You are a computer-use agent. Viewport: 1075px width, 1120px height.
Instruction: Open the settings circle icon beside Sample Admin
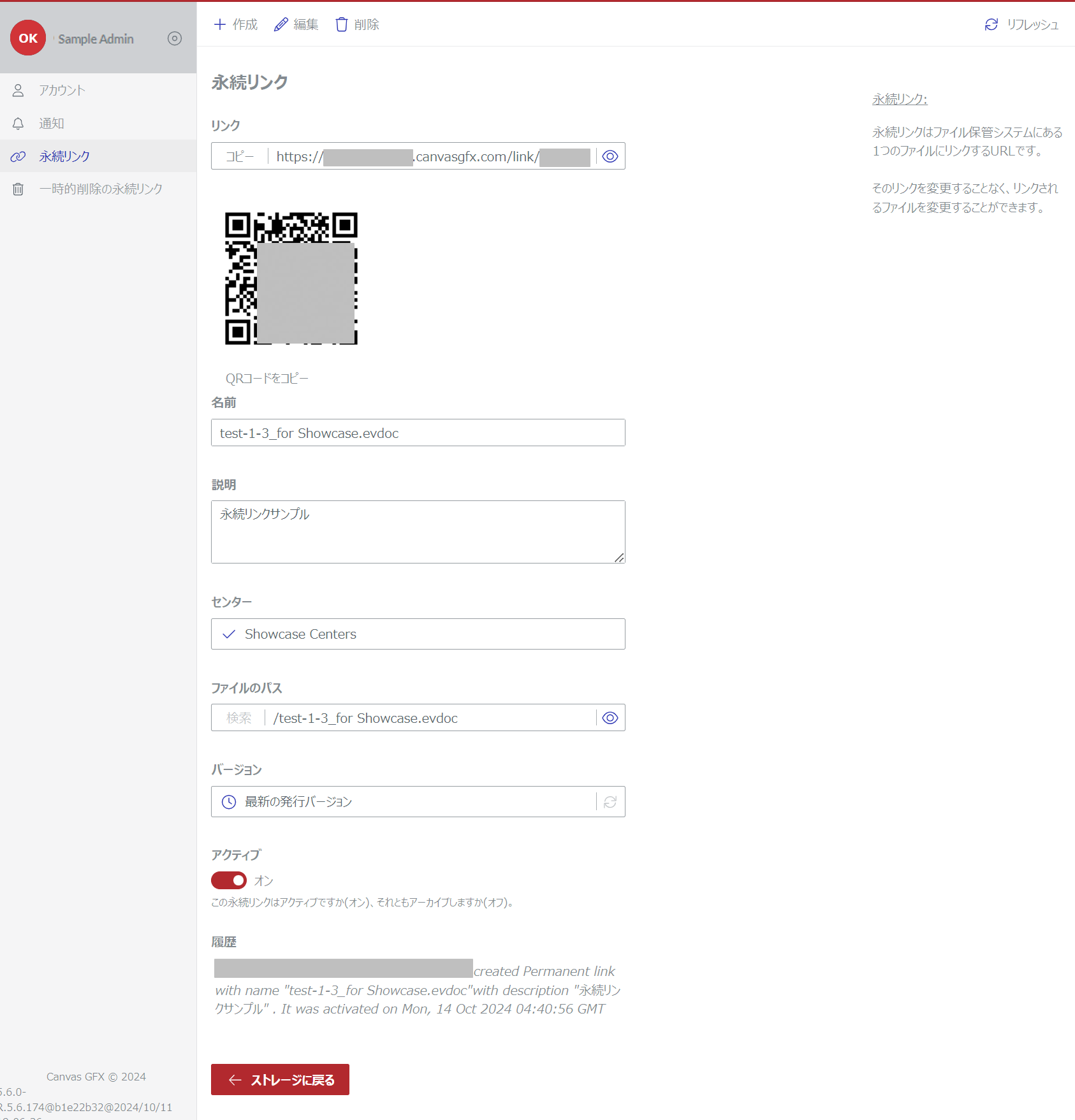point(175,38)
